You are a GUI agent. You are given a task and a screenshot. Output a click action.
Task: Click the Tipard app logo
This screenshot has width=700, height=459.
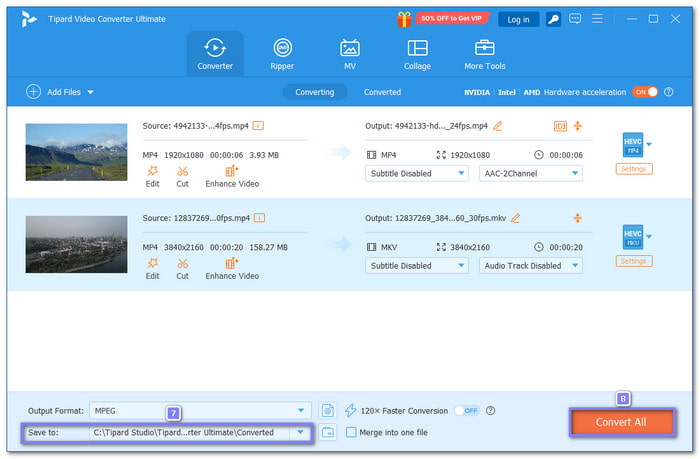click(29, 19)
